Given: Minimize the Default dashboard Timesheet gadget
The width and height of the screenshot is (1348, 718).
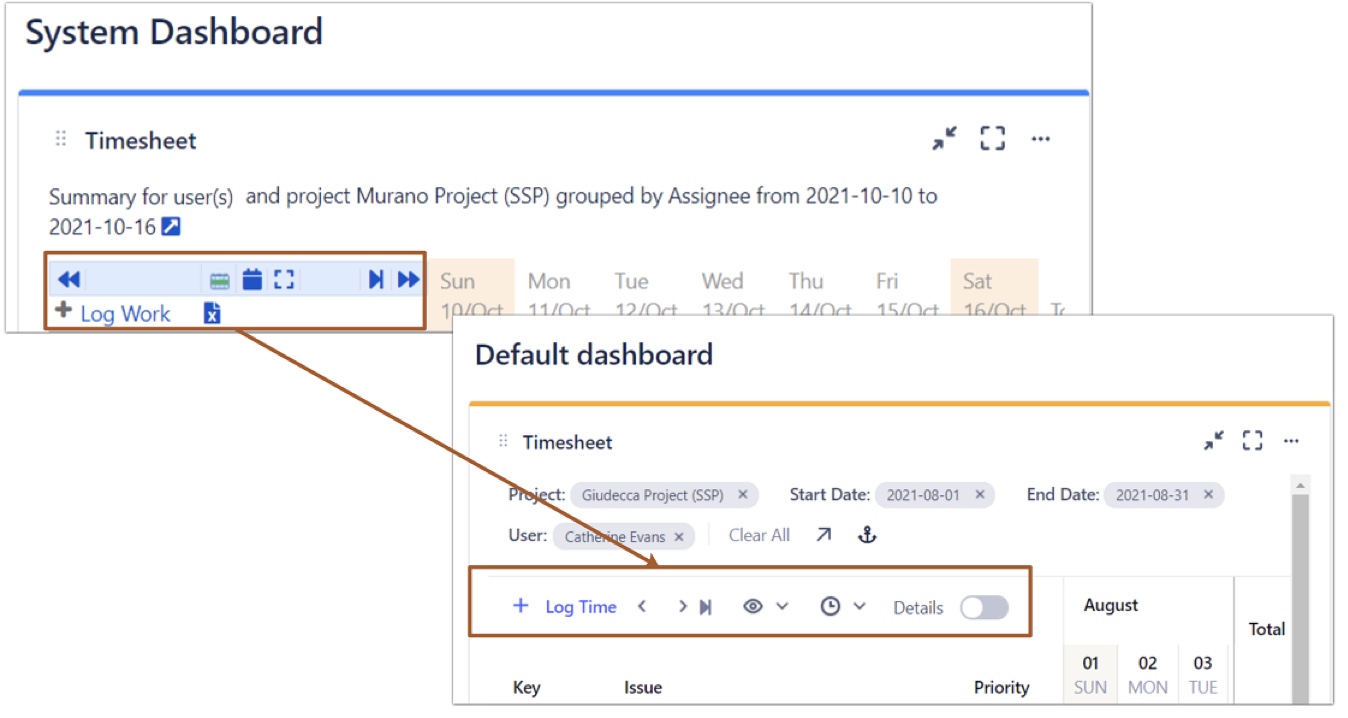Looking at the screenshot, I should 1213,441.
